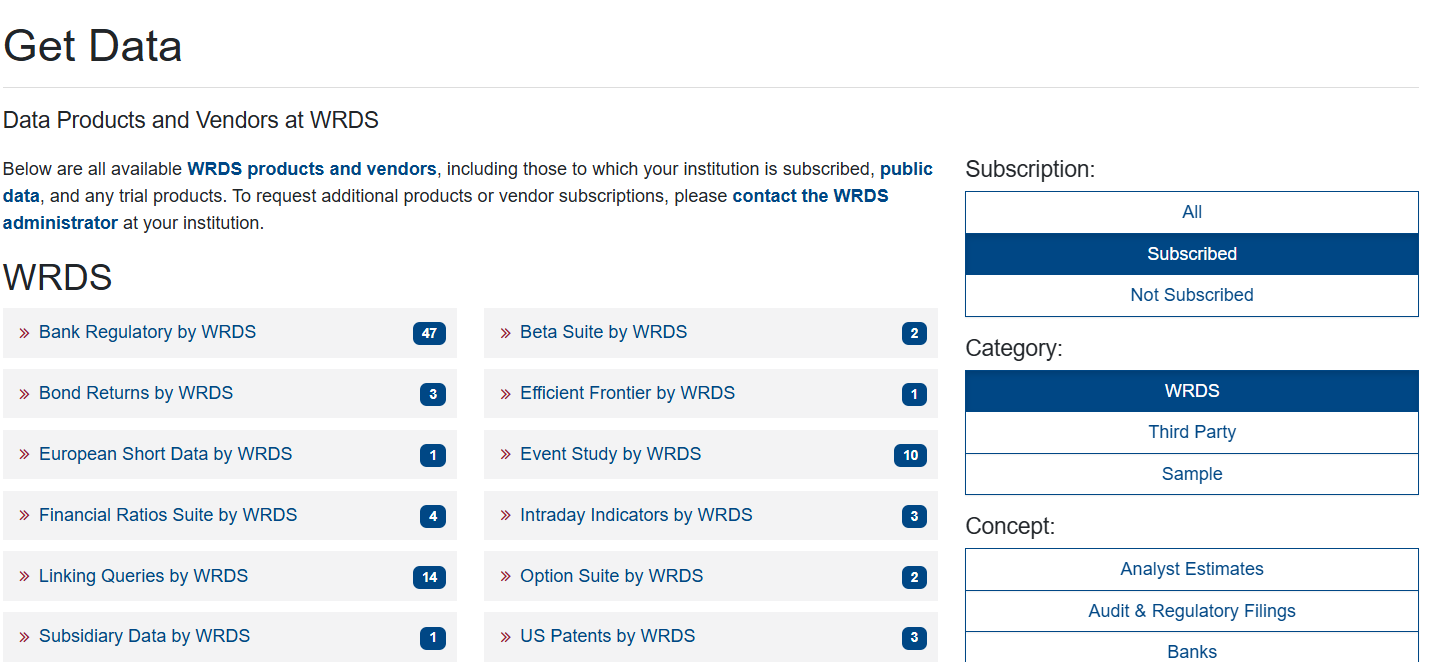Choose the Third Party category
The width and height of the screenshot is (1433, 662).
[1191, 432]
